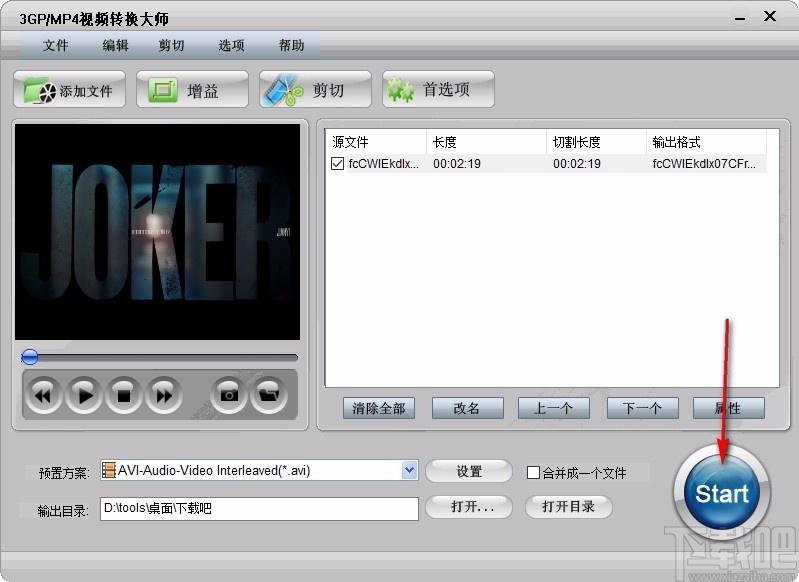Screen dimensions: 799x582
Task: Click the 源文件 column header
Action: 376,142
